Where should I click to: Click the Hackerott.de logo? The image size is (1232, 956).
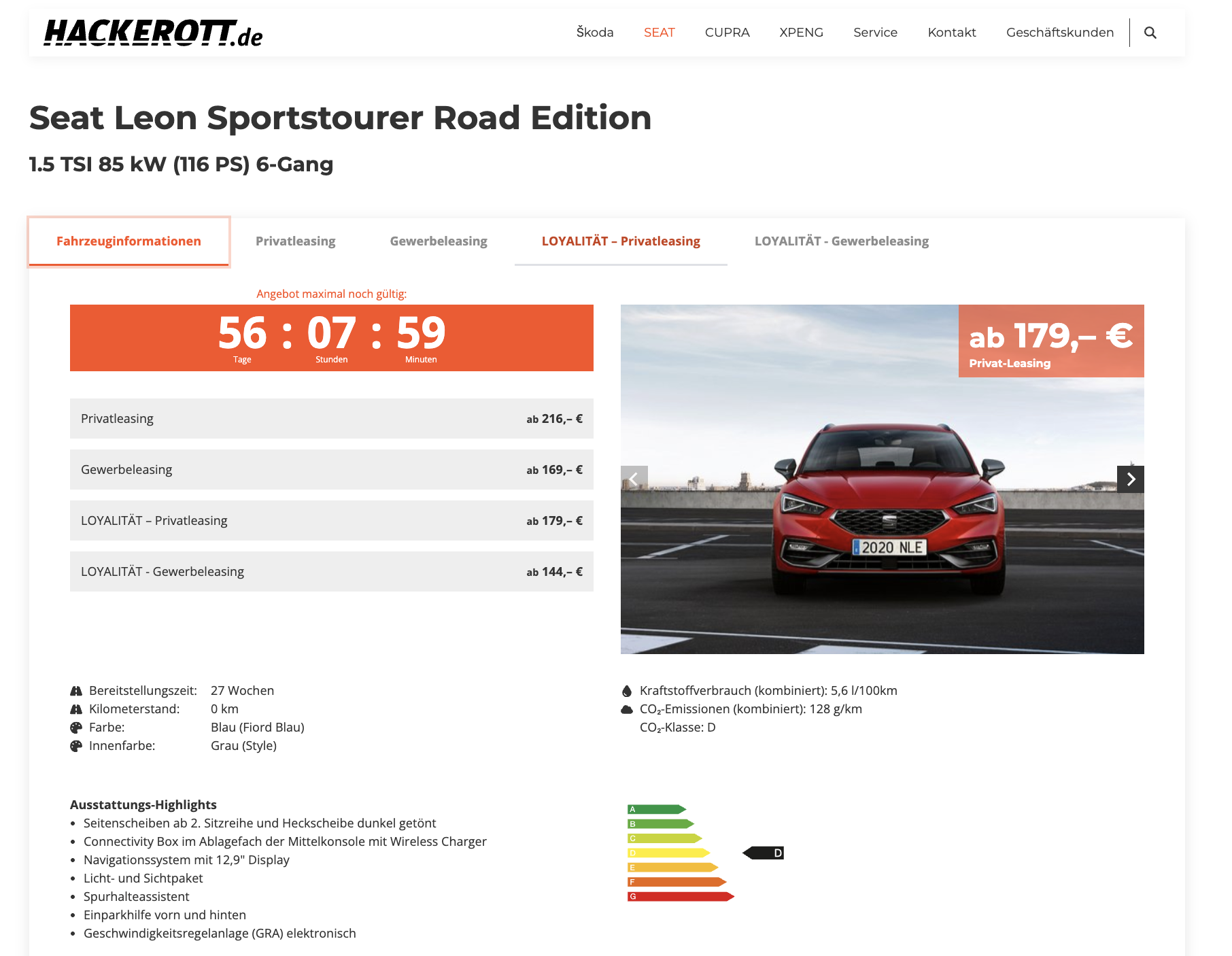(x=153, y=33)
